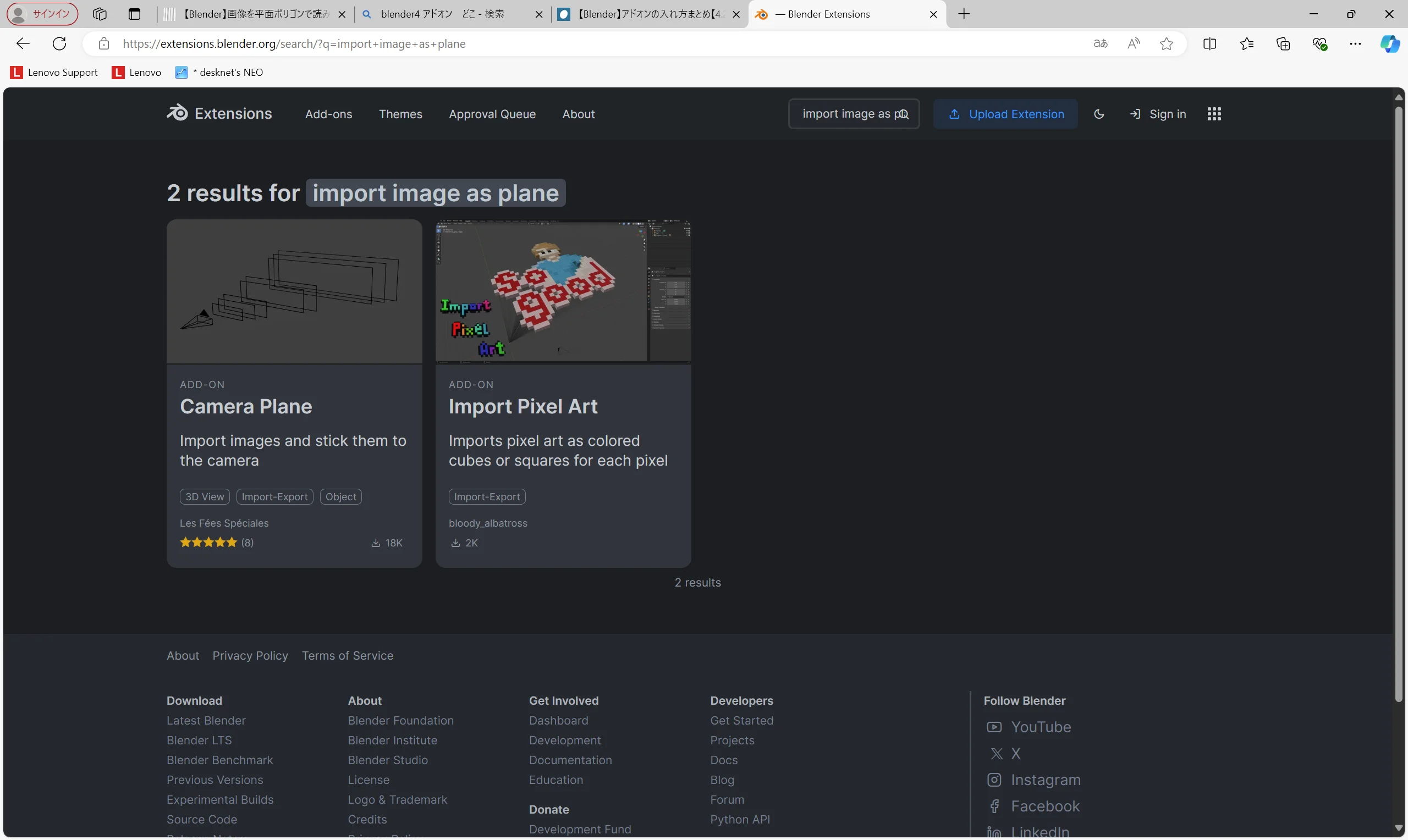The image size is (1408, 840).
Task: Click the browser profile sign-in button
Action: [42, 14]
